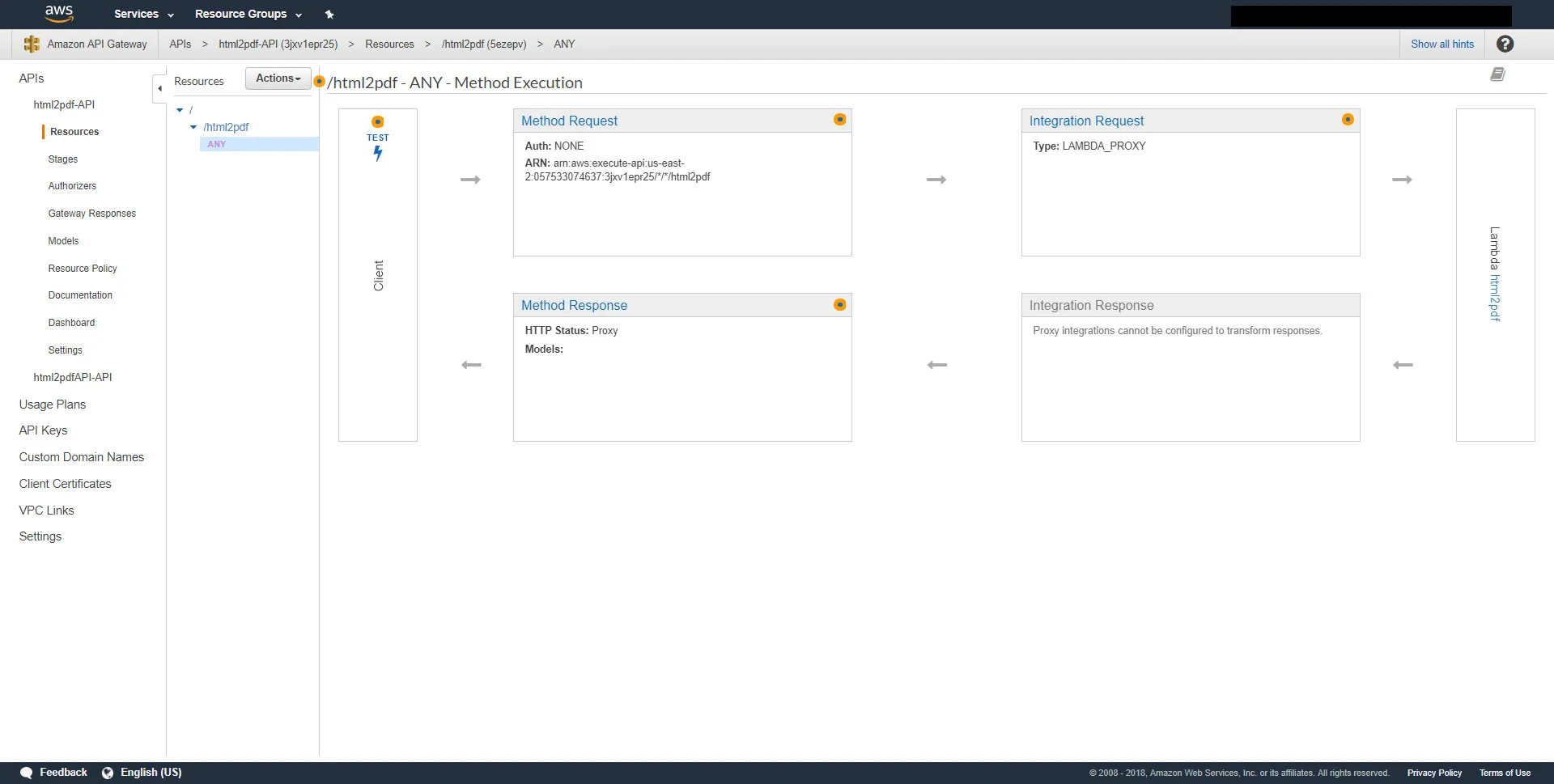
Task: Click the documentation book icon
Action: click(1497, 74)
